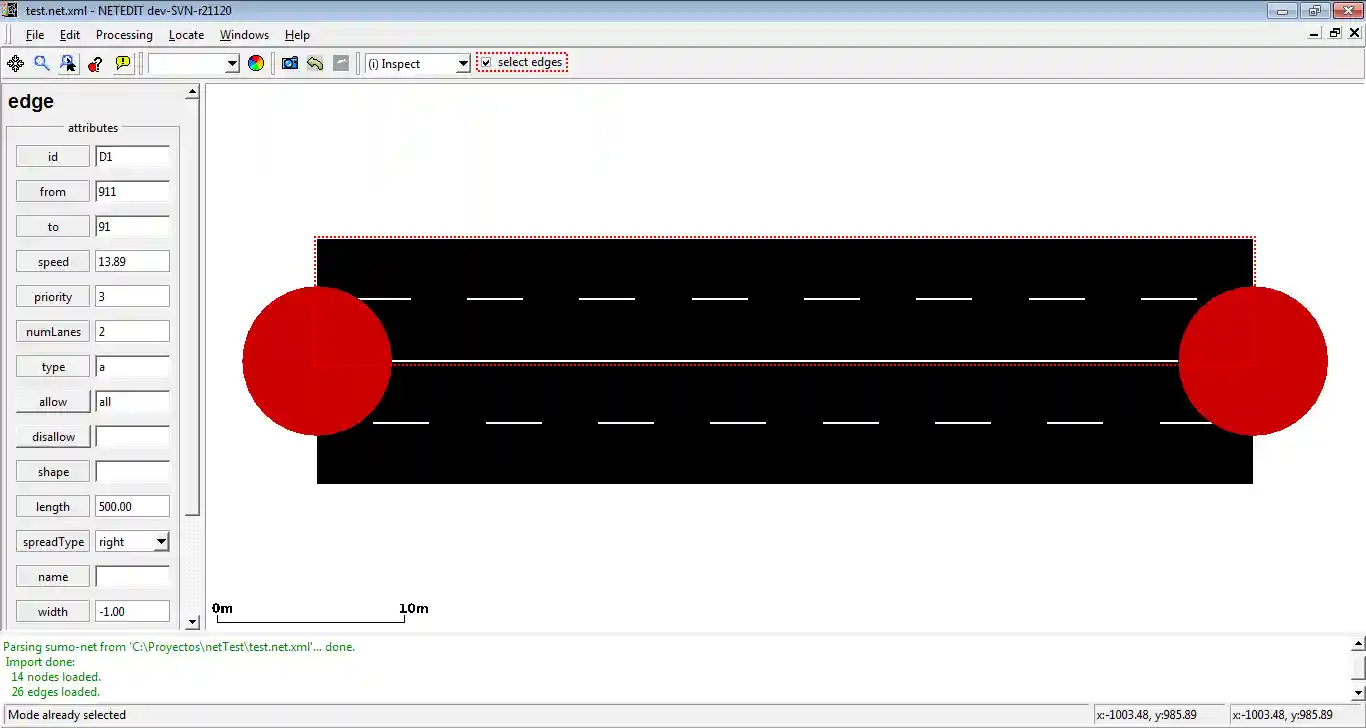The image size is (1366, 728).
Task: Click the from attribute button
Action: click(x=53, y=191)
